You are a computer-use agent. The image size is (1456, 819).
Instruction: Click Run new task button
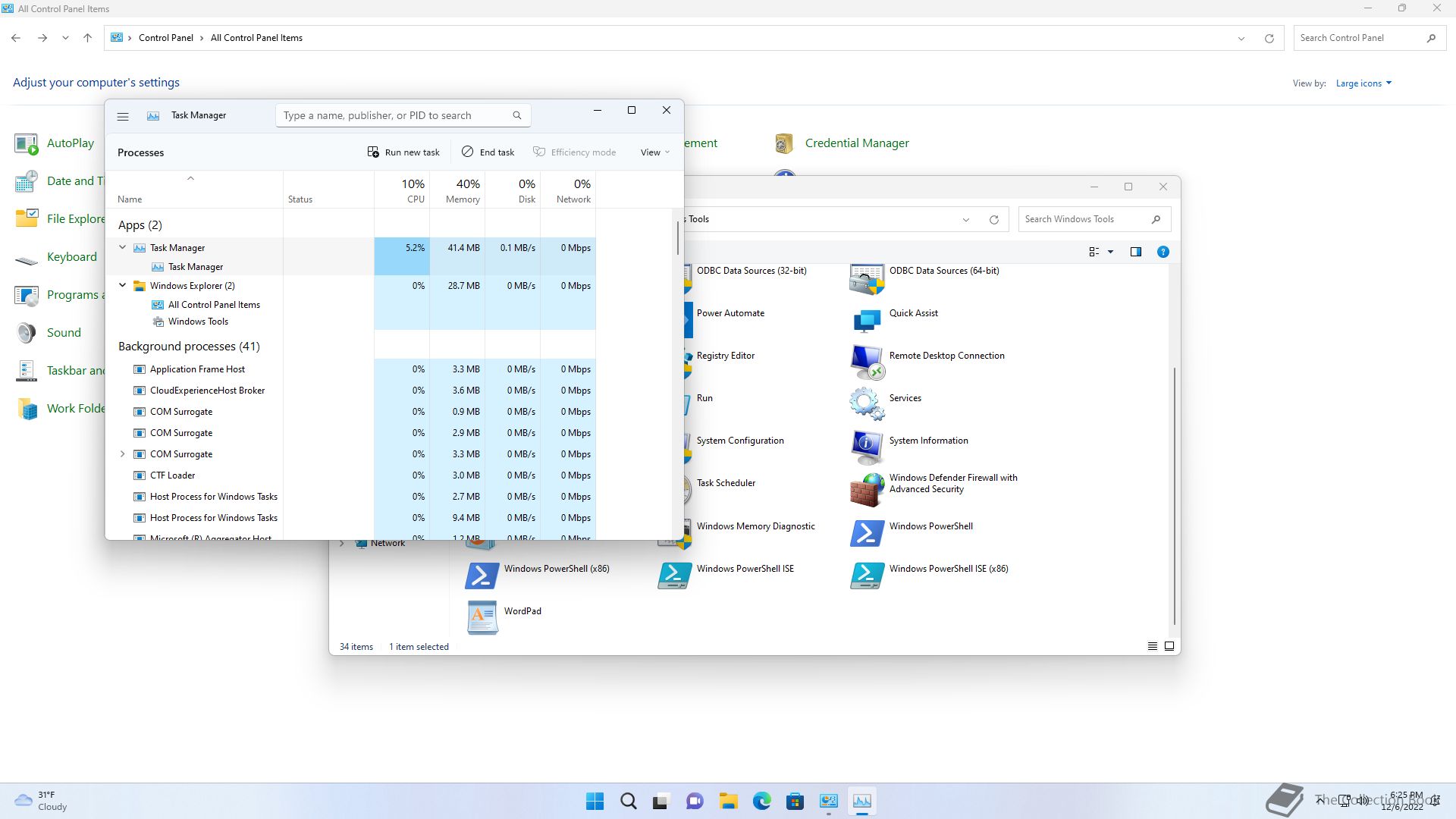[403, 152]
